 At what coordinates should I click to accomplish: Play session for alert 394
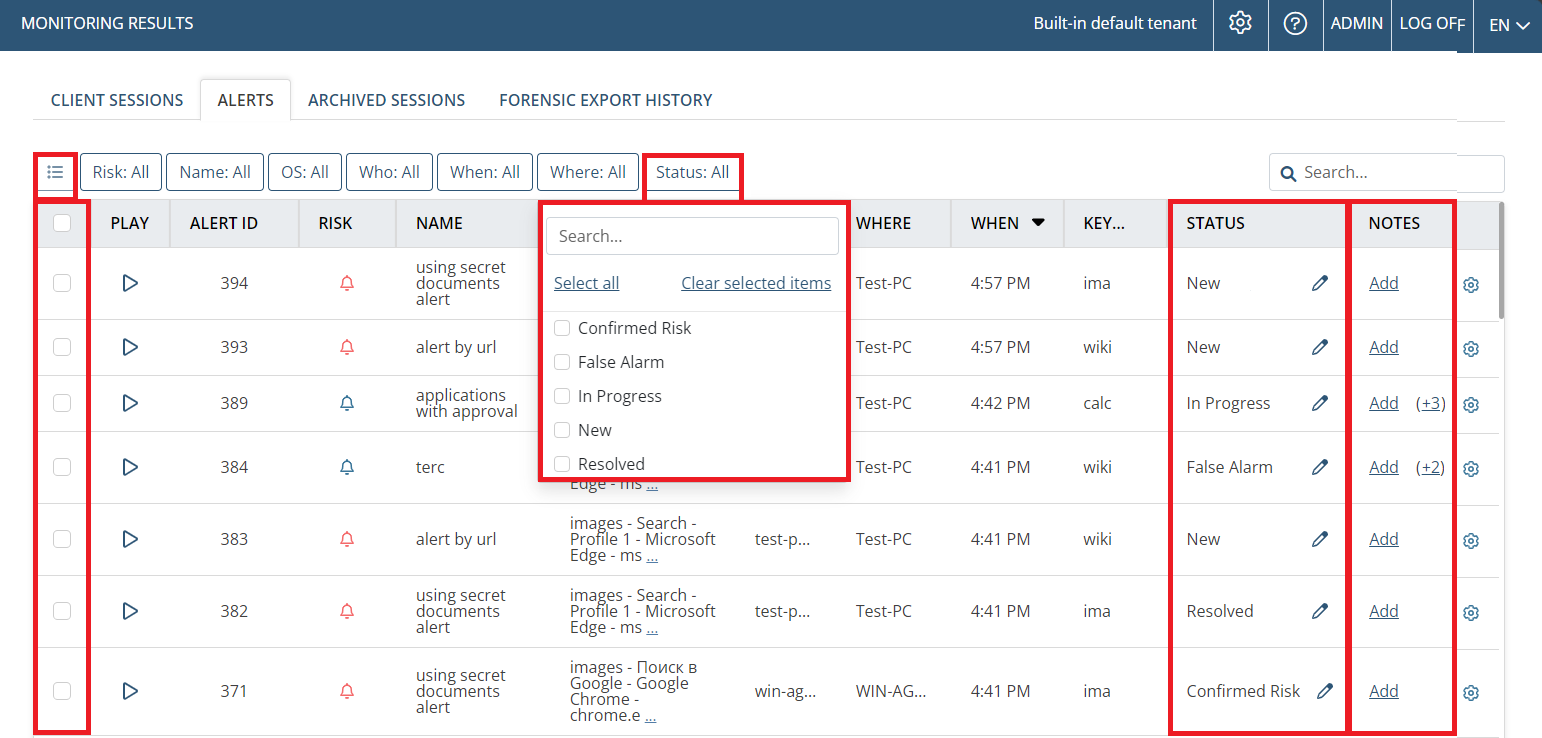[x=129, y=283]
